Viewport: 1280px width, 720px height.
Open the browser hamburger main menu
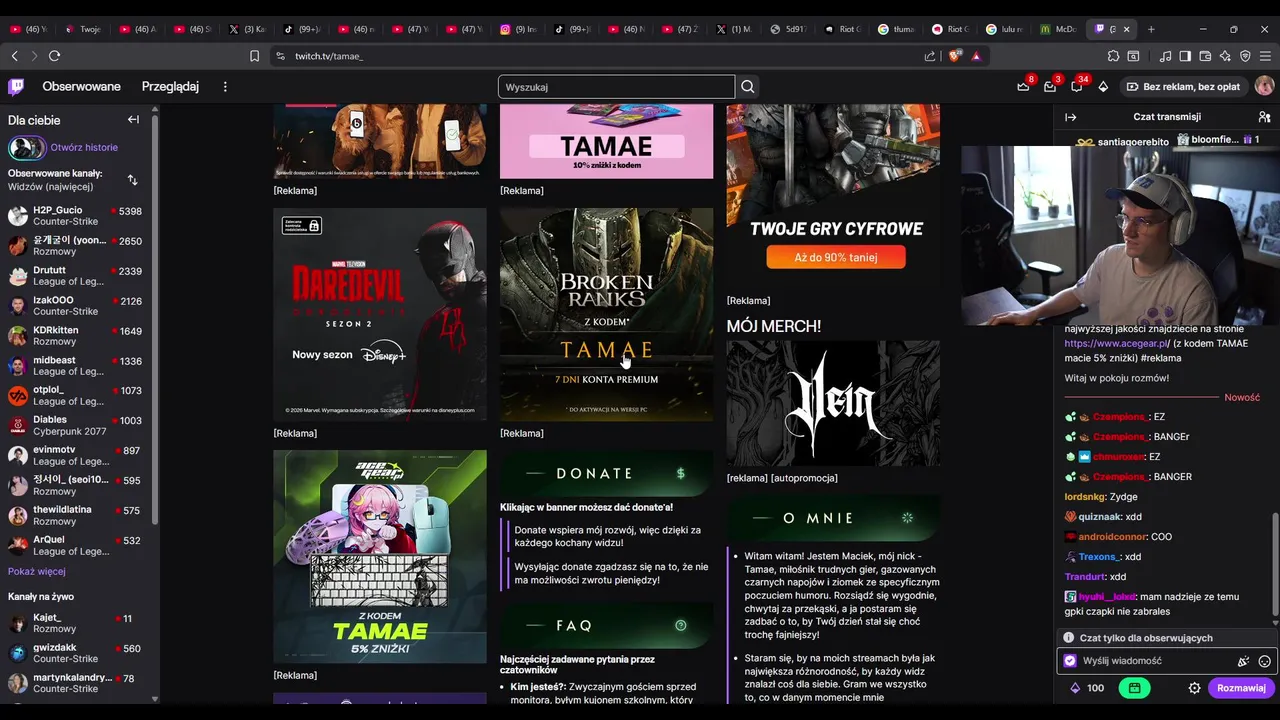click(1265, 56)
